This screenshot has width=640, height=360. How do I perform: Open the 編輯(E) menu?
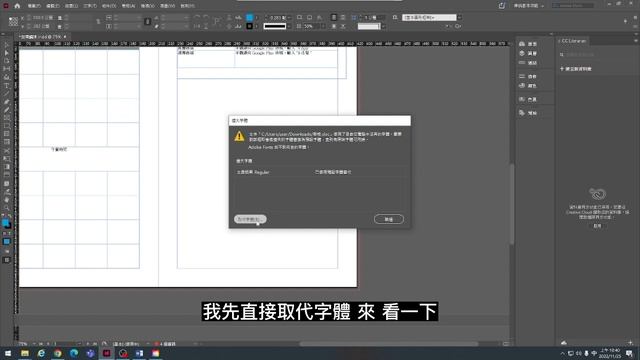tap(53, 6)
